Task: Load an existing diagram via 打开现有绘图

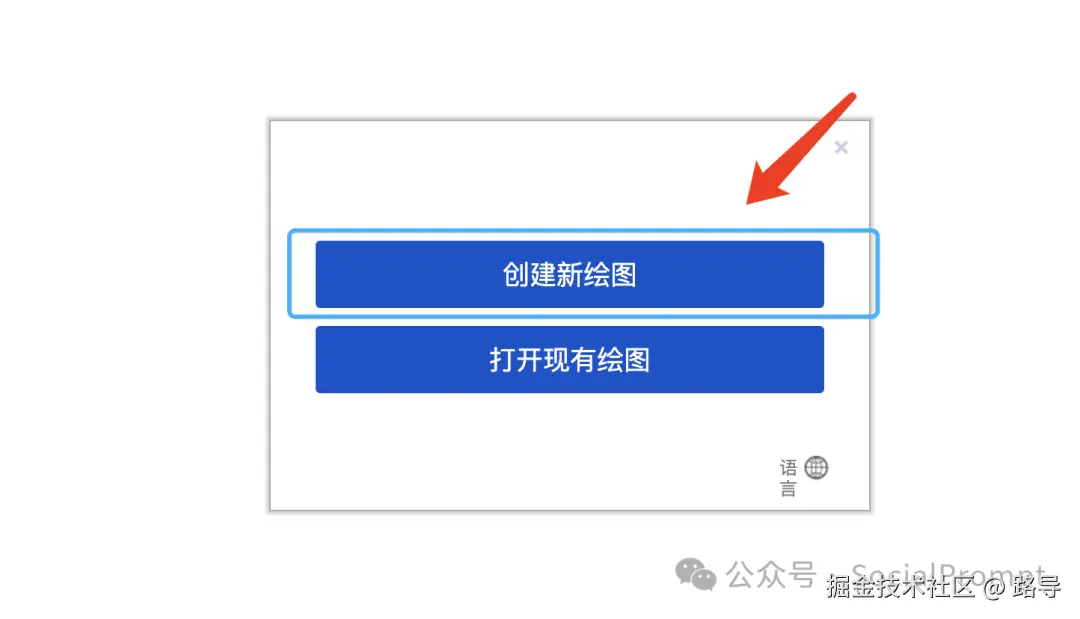Action: pyautogui.click(x=570, y=359)
